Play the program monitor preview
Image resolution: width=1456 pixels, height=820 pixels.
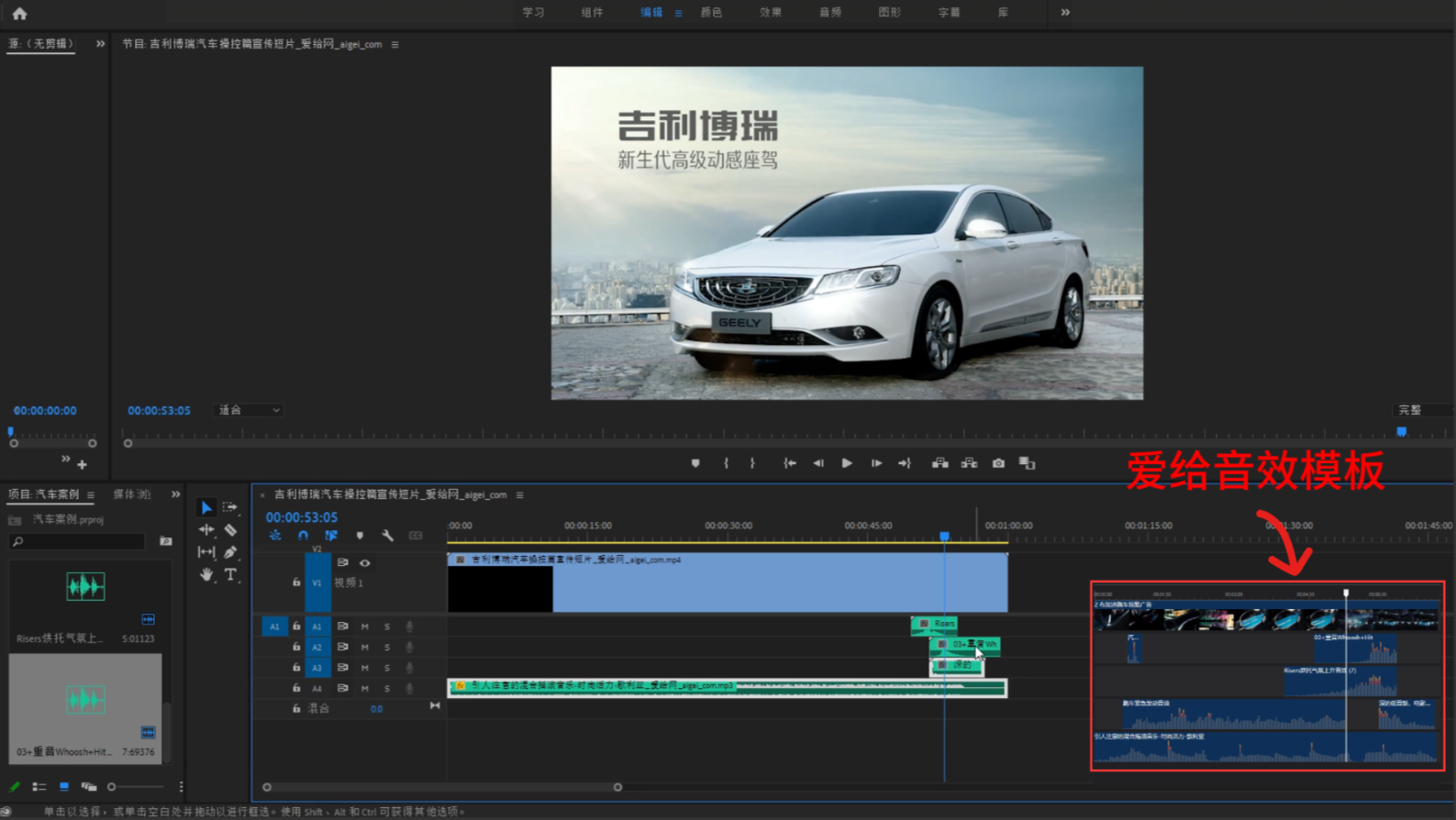[847, 463]
